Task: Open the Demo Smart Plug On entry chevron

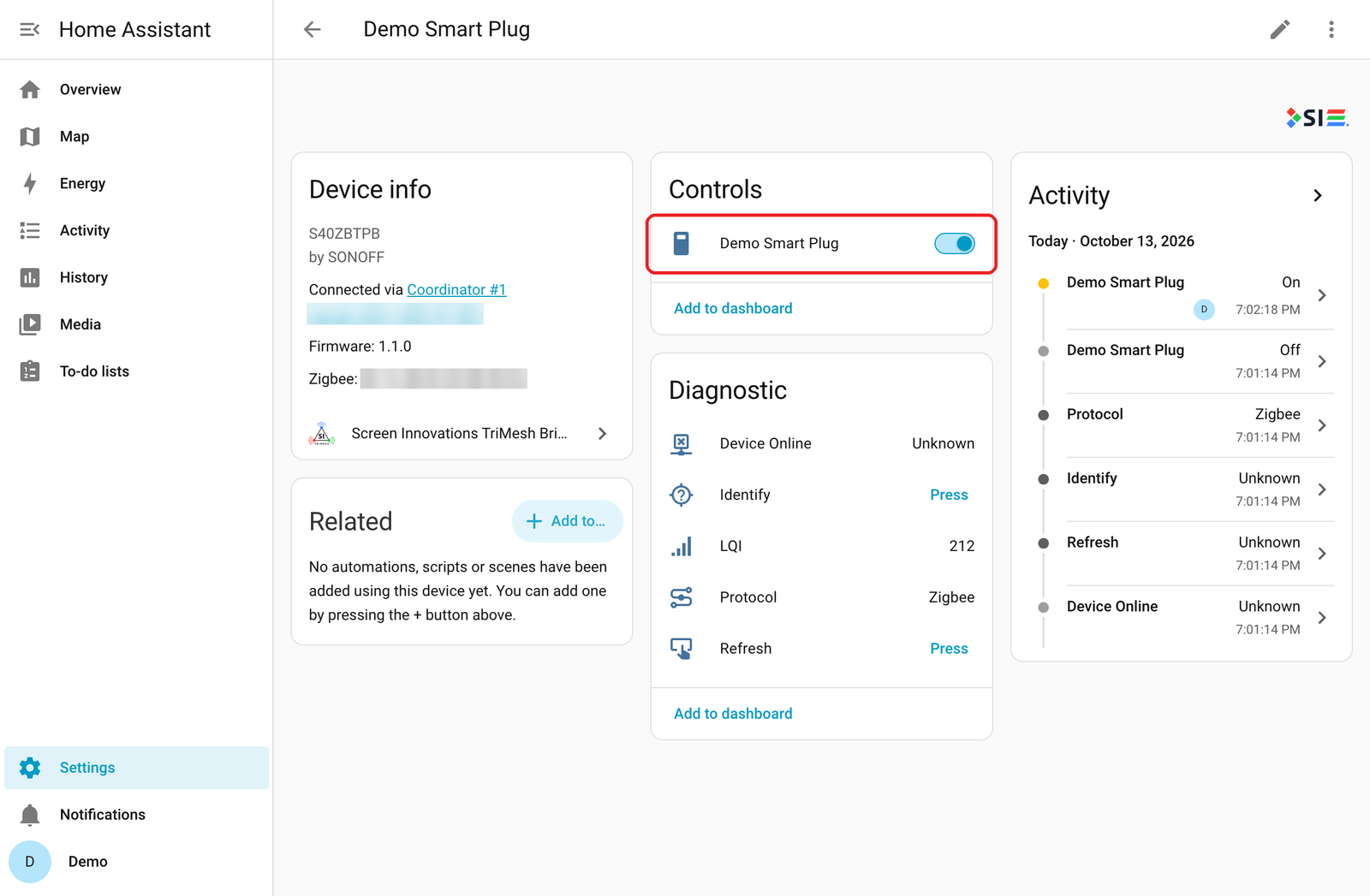Action: (1322, 296)
